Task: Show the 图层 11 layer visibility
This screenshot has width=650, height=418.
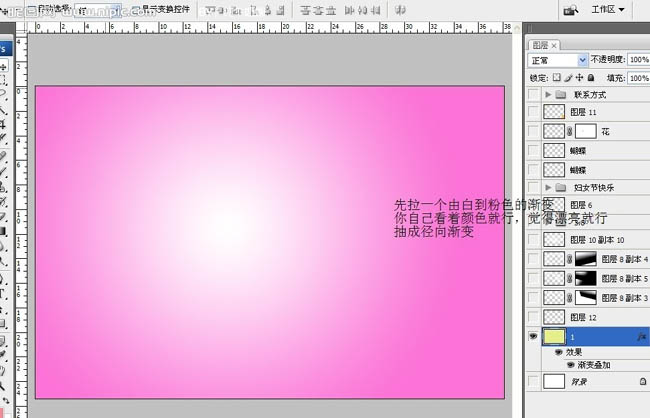Action: click(533, 112)
